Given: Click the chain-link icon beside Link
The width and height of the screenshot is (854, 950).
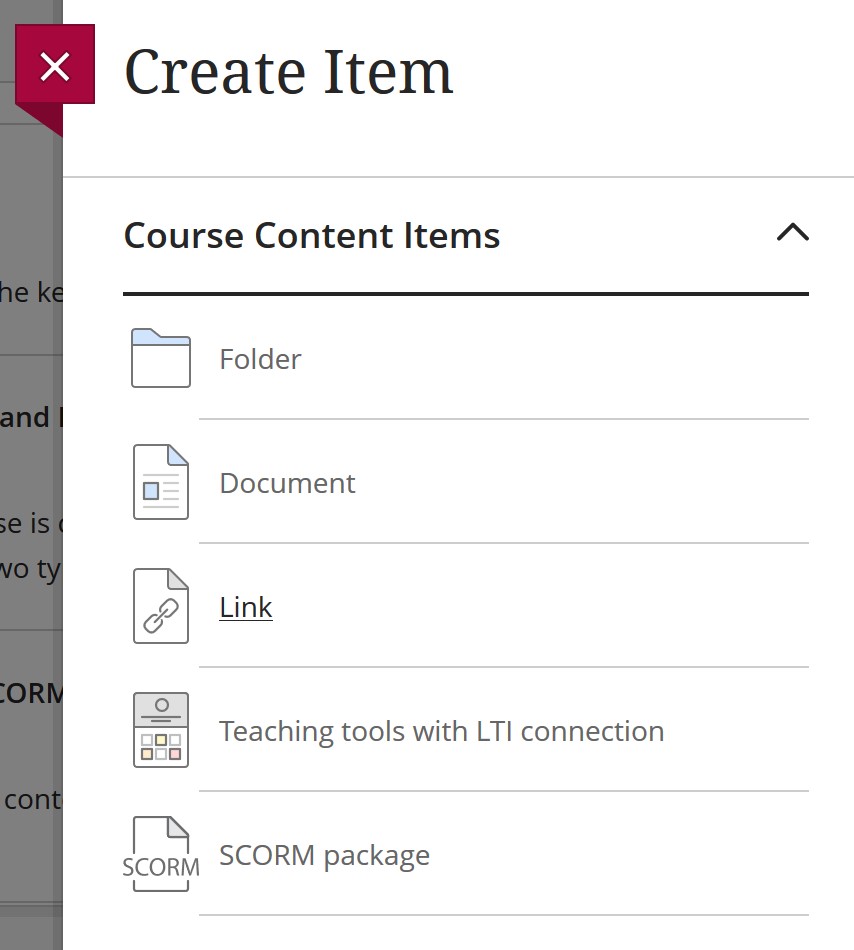Looking at the screenshot, I should point(159,606).
